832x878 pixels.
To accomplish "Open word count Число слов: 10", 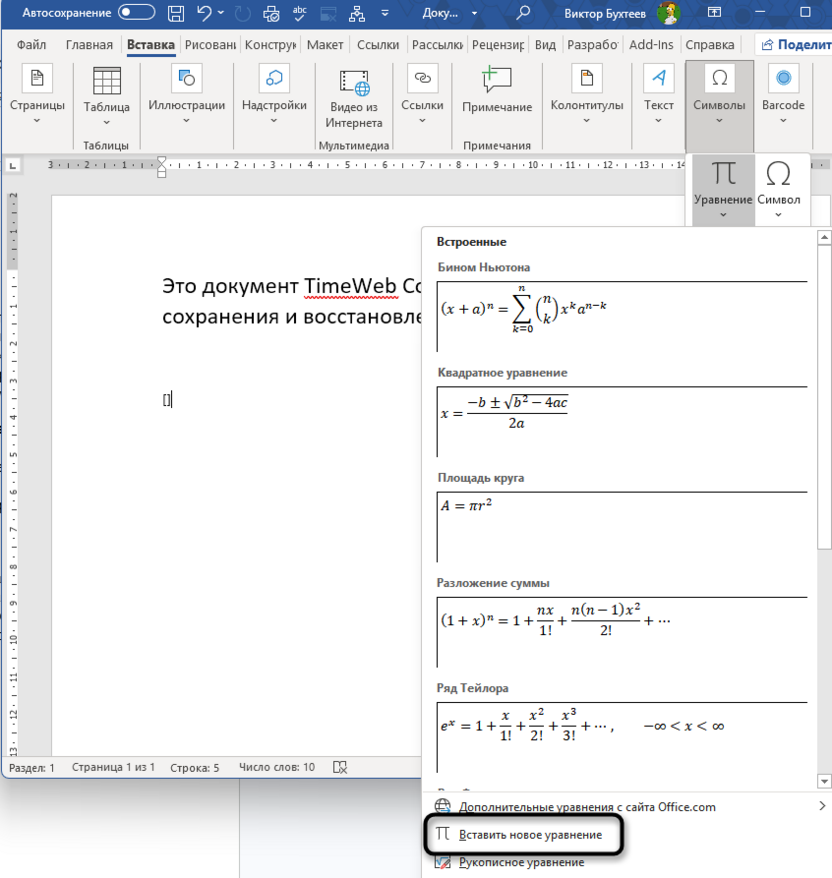I will tap(277, 767).
